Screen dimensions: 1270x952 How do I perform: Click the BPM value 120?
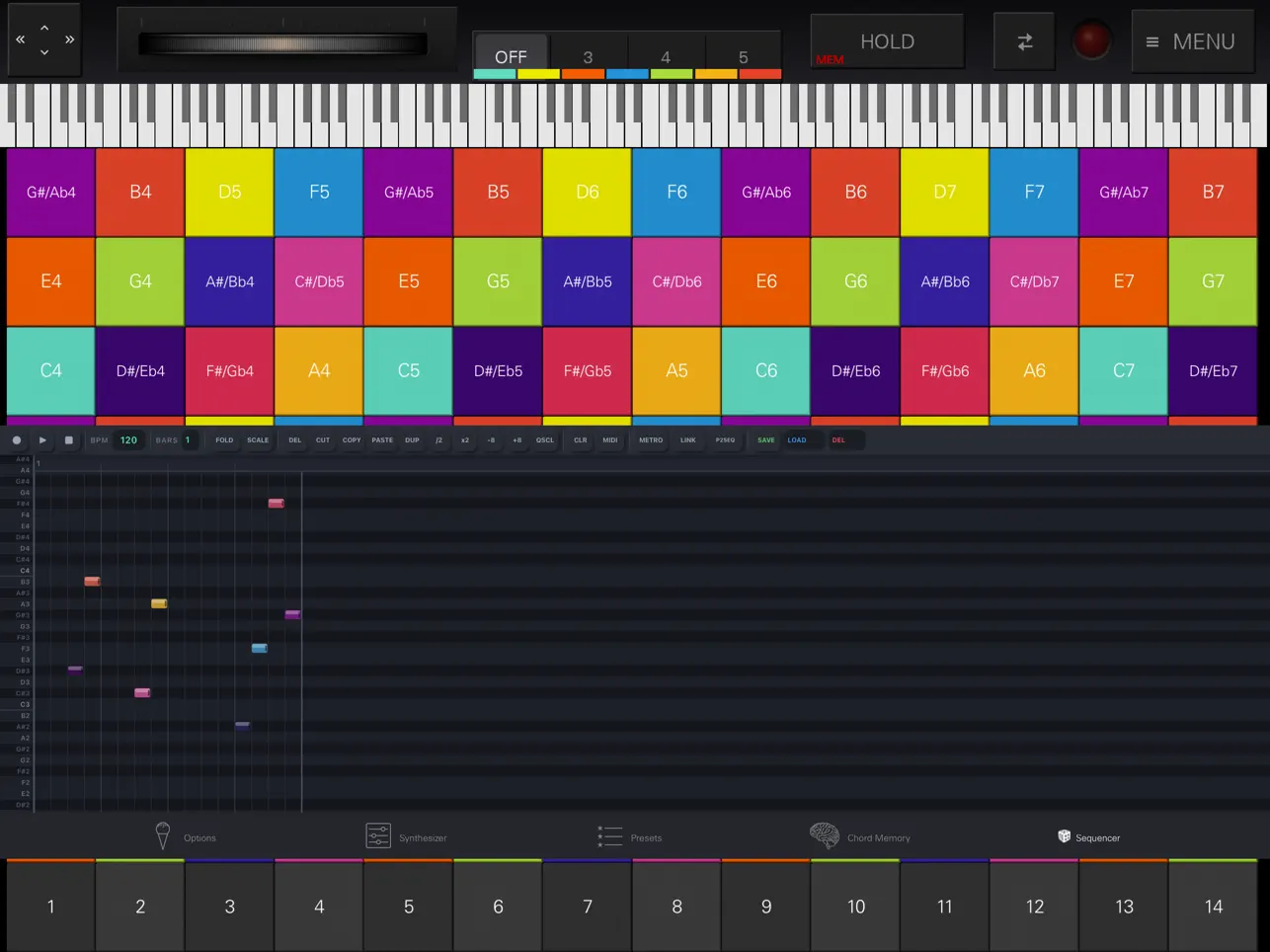coord(129,440)
